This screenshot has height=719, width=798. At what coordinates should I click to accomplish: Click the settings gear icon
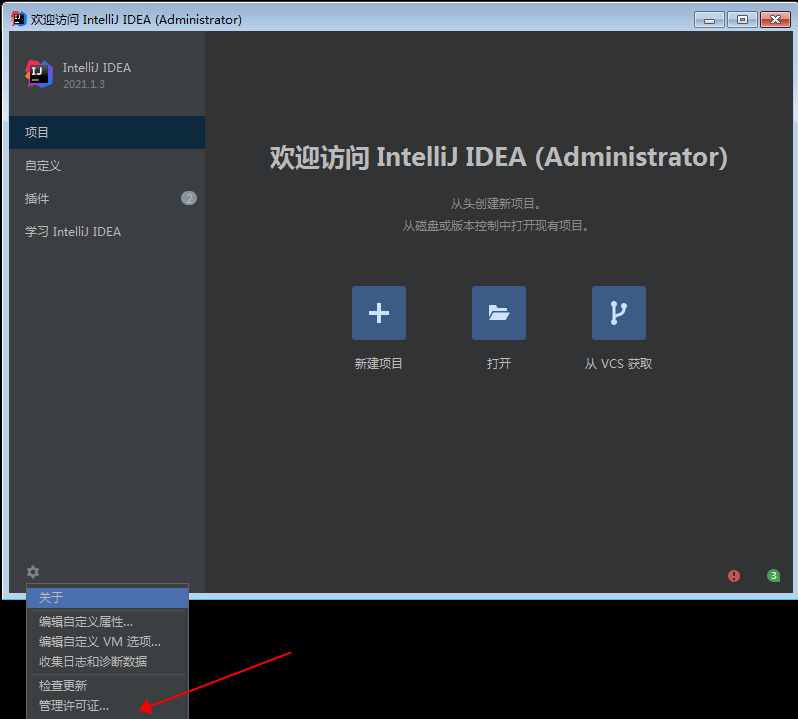[x=33, y=572]
